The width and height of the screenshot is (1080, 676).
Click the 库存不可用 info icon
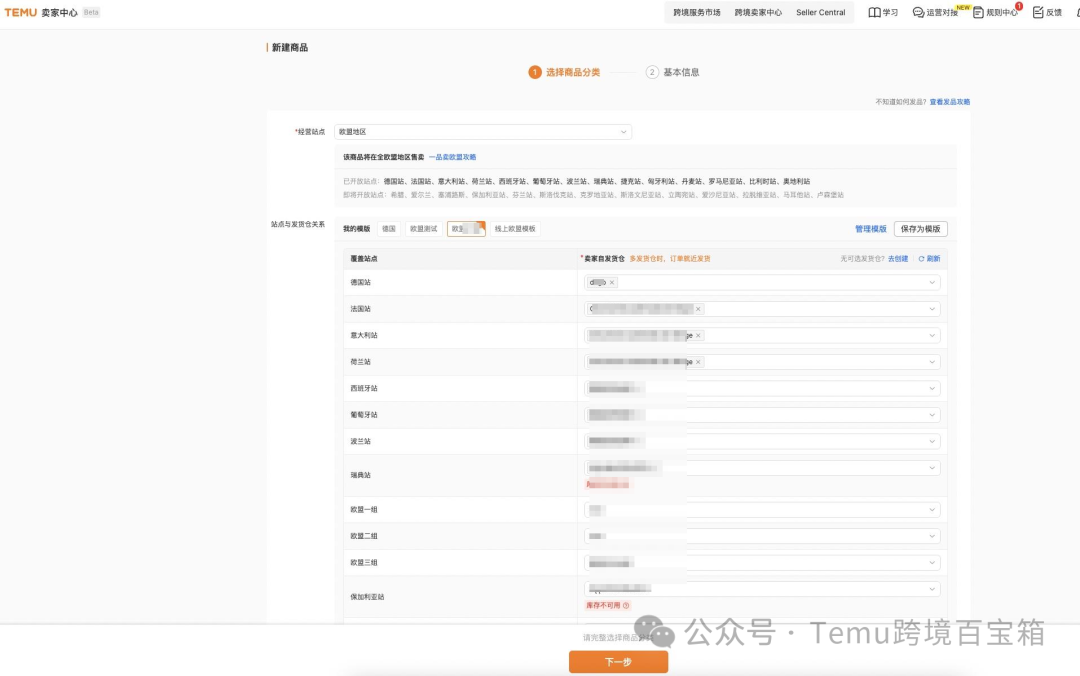coord(626,606)
